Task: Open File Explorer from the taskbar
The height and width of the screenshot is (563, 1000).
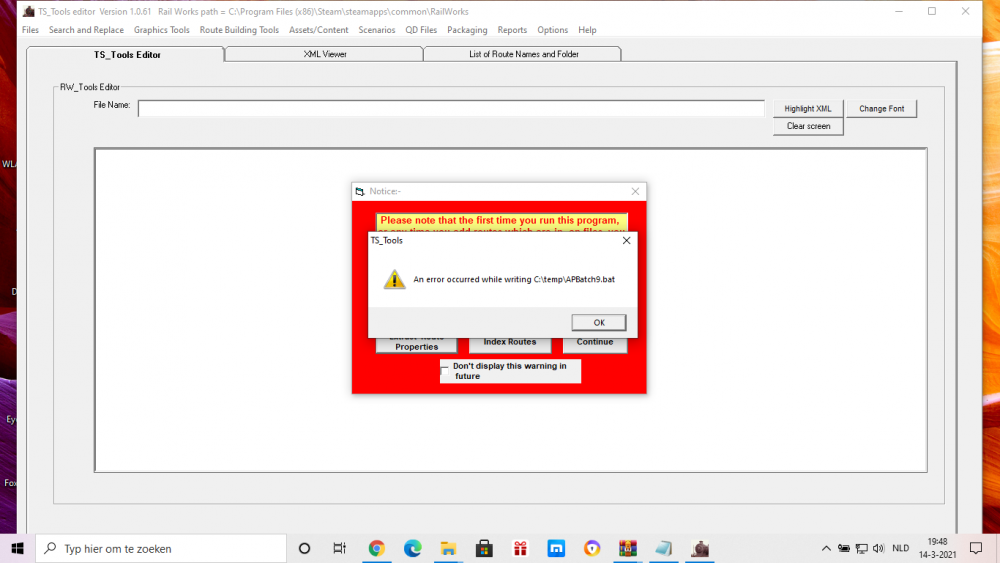Action: tap(448, 548)
